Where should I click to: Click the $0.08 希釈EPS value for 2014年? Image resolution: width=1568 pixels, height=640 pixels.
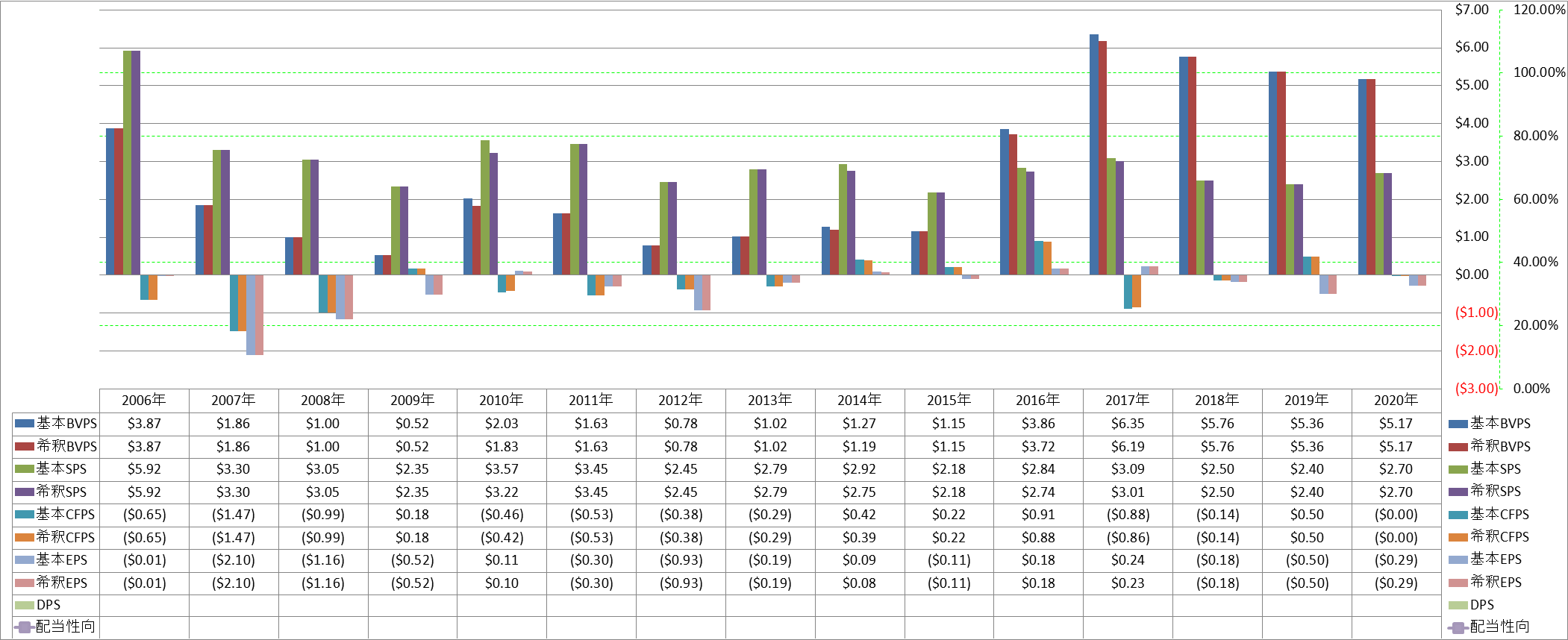pyautogui.click(x=860, y=583)
